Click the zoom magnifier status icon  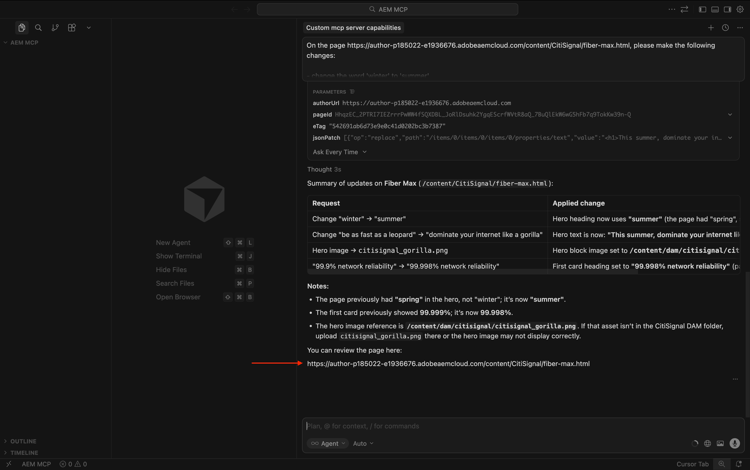point(722,464)
